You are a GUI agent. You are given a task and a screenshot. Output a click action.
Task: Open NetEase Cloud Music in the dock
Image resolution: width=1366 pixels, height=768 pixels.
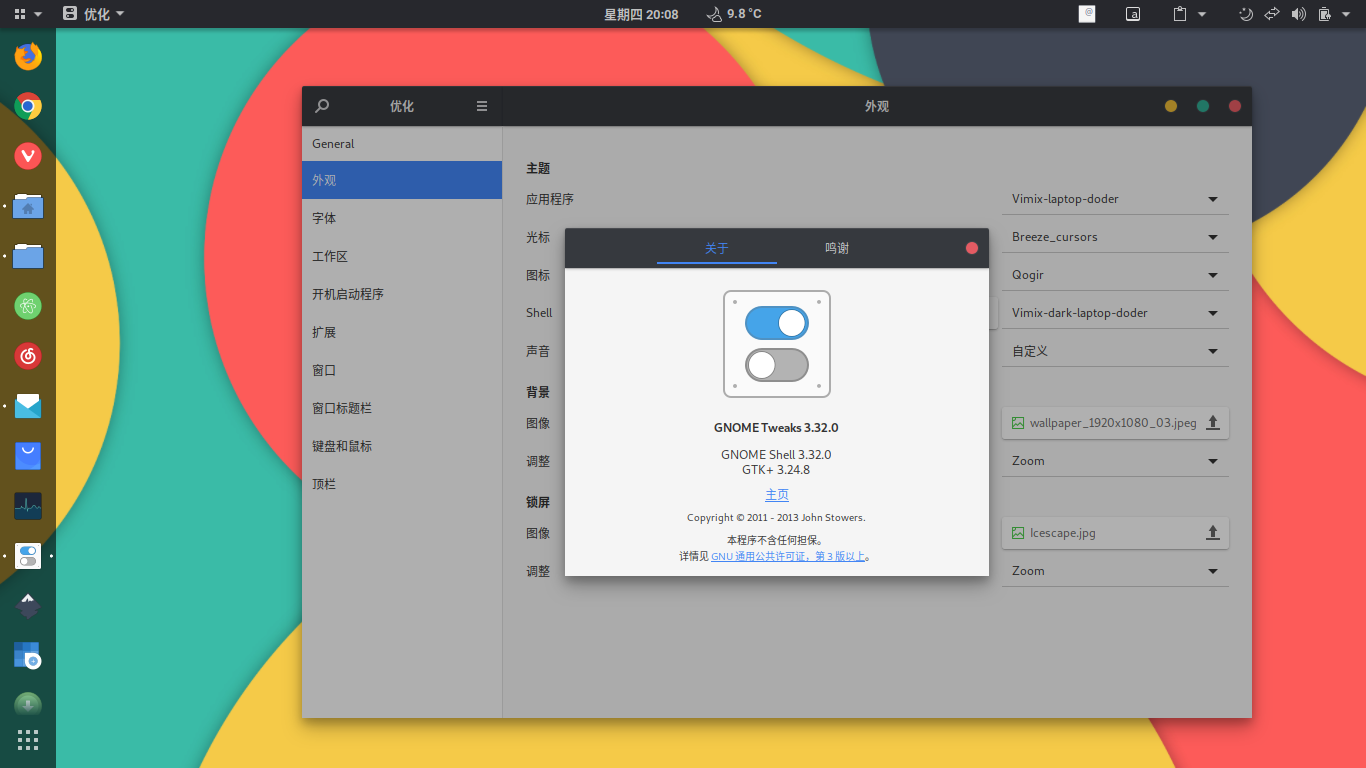coord(27,356)
